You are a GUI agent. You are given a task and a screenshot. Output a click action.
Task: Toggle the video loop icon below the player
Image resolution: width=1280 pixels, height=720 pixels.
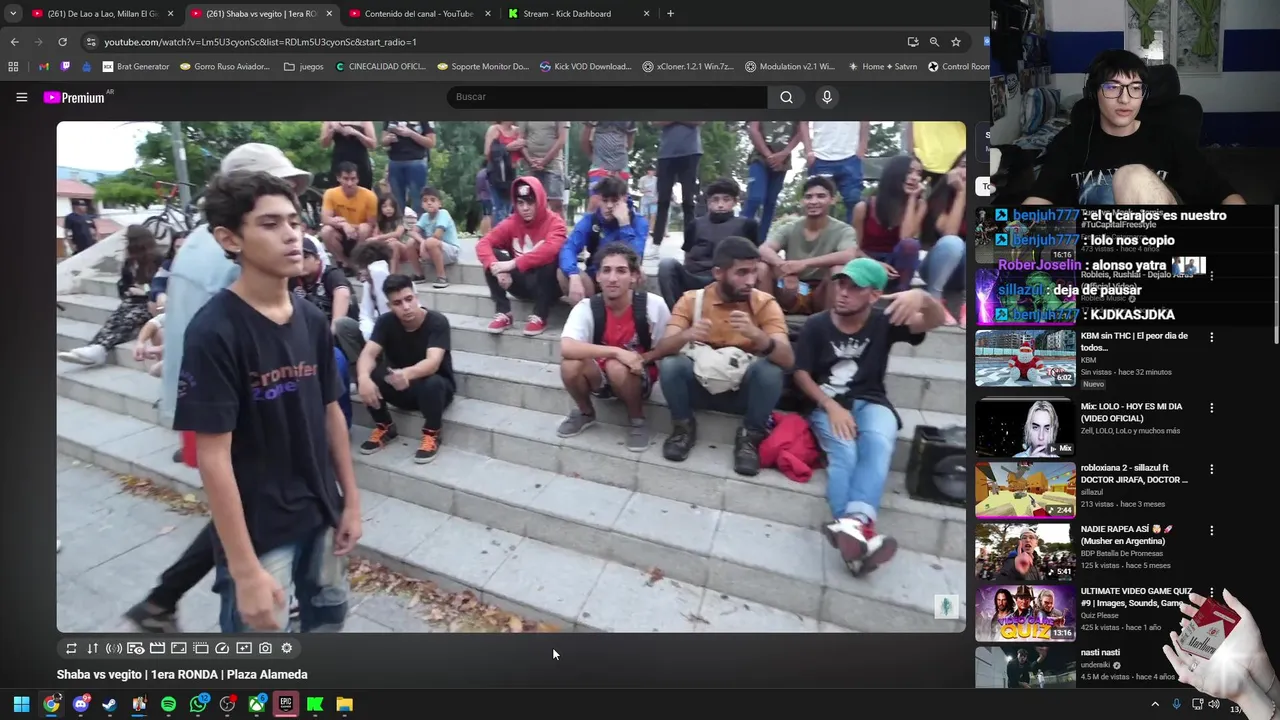point(71,648)
